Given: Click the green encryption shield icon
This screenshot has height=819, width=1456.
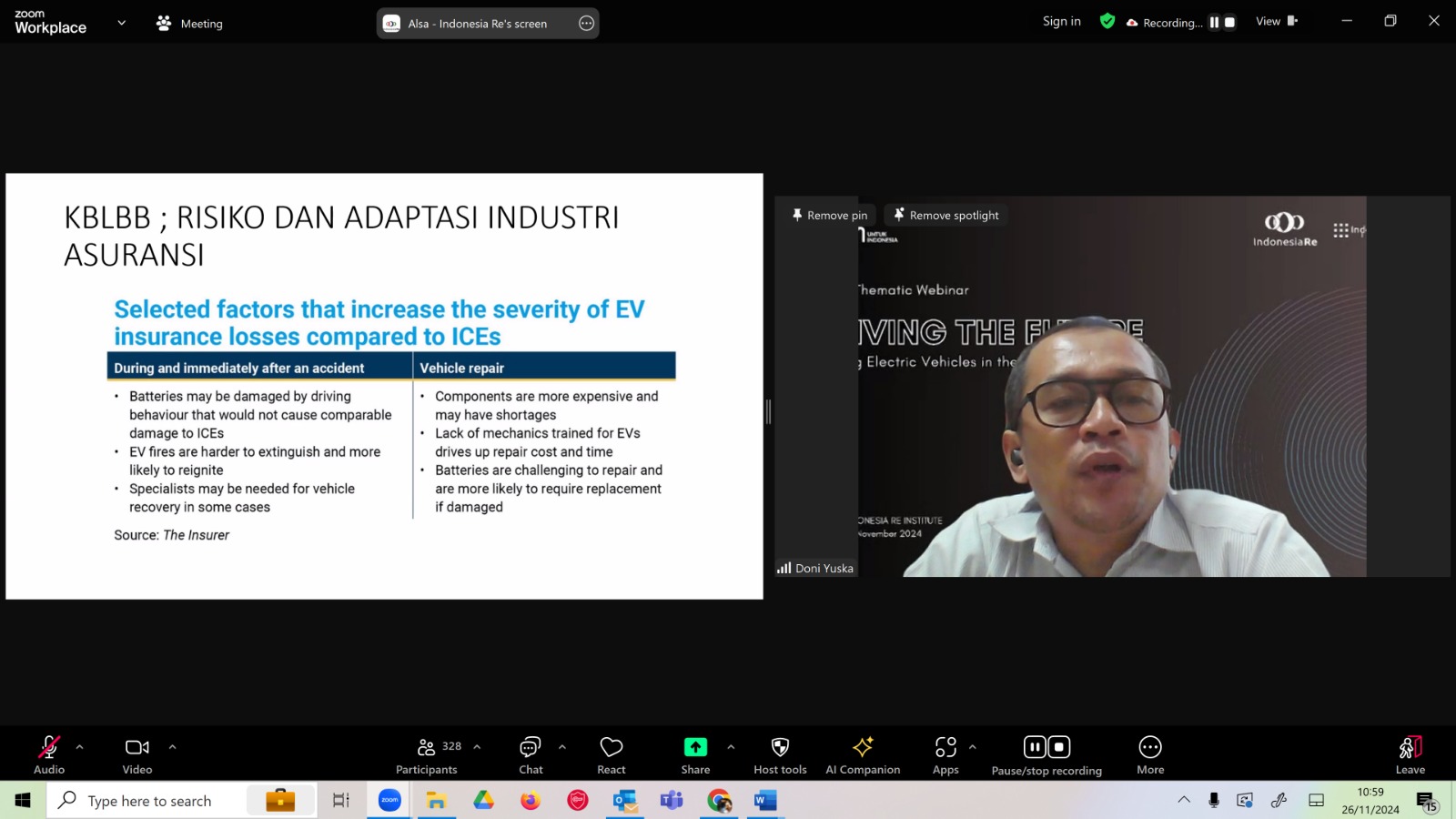Looking at the screenshot, I should (1107, 21).
